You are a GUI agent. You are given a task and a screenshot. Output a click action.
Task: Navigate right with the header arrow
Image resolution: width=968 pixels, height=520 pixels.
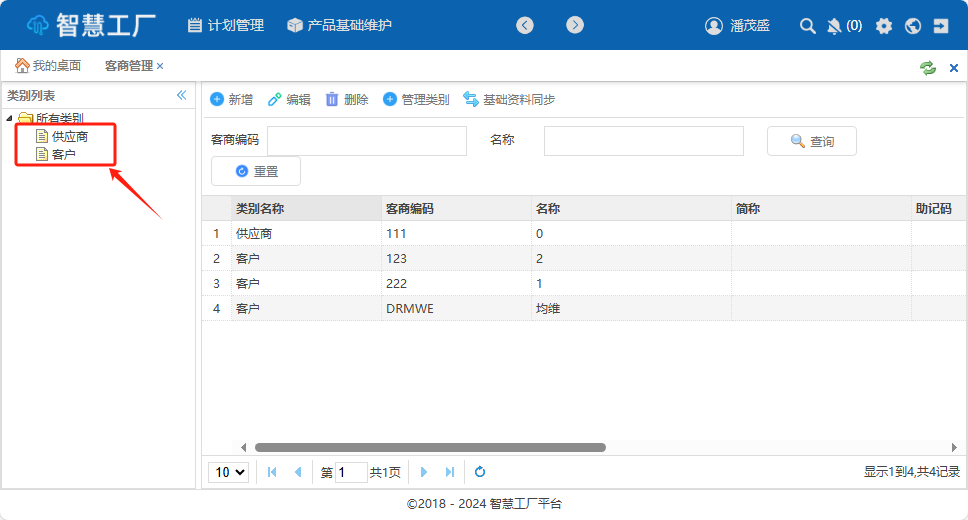pos(574,25)
